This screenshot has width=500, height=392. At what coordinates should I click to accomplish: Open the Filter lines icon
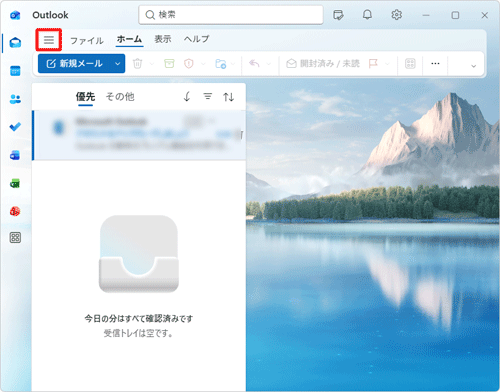(x=208, y=97)
